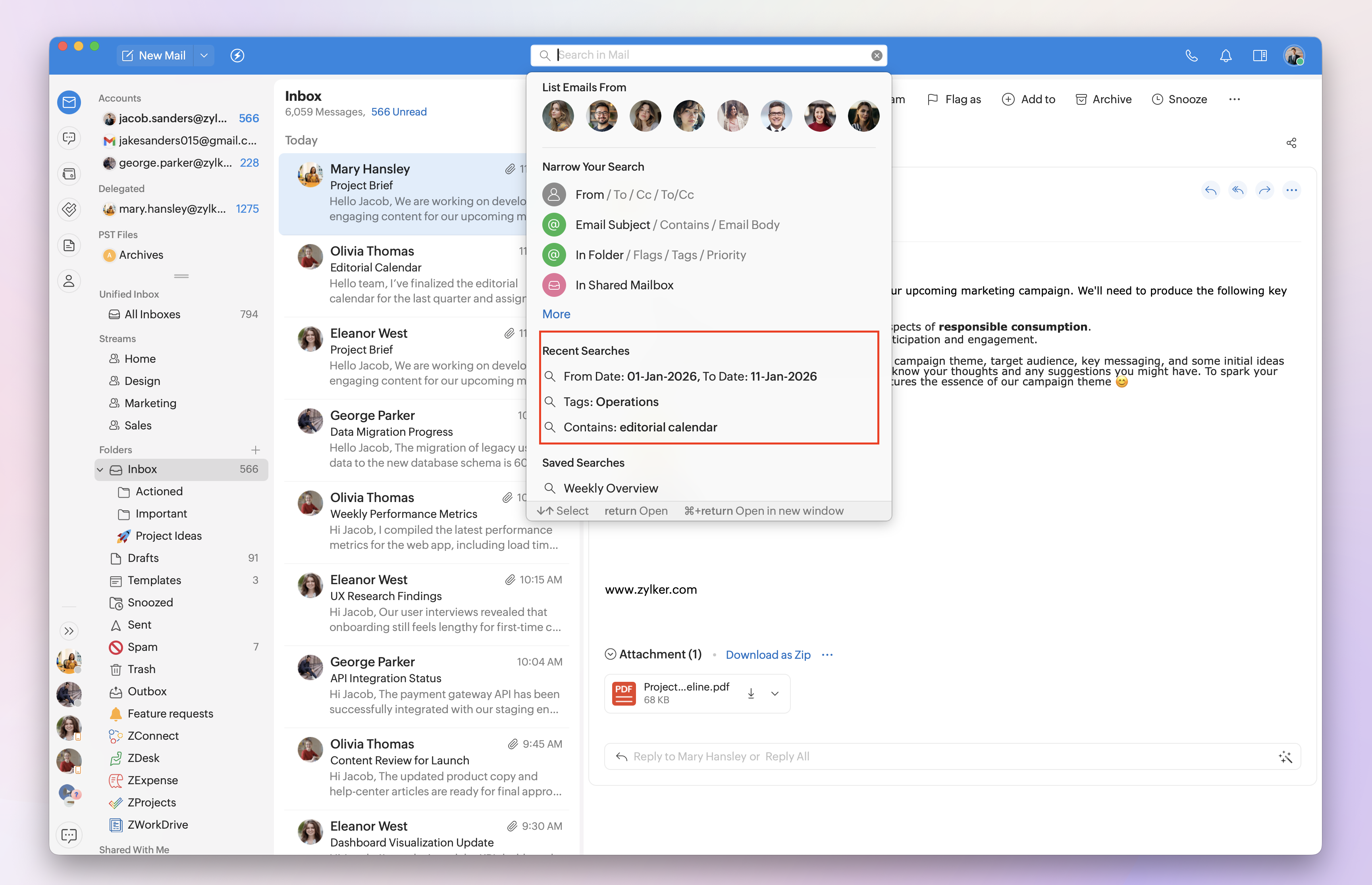Open Calendar from the left sidebar

69,173
